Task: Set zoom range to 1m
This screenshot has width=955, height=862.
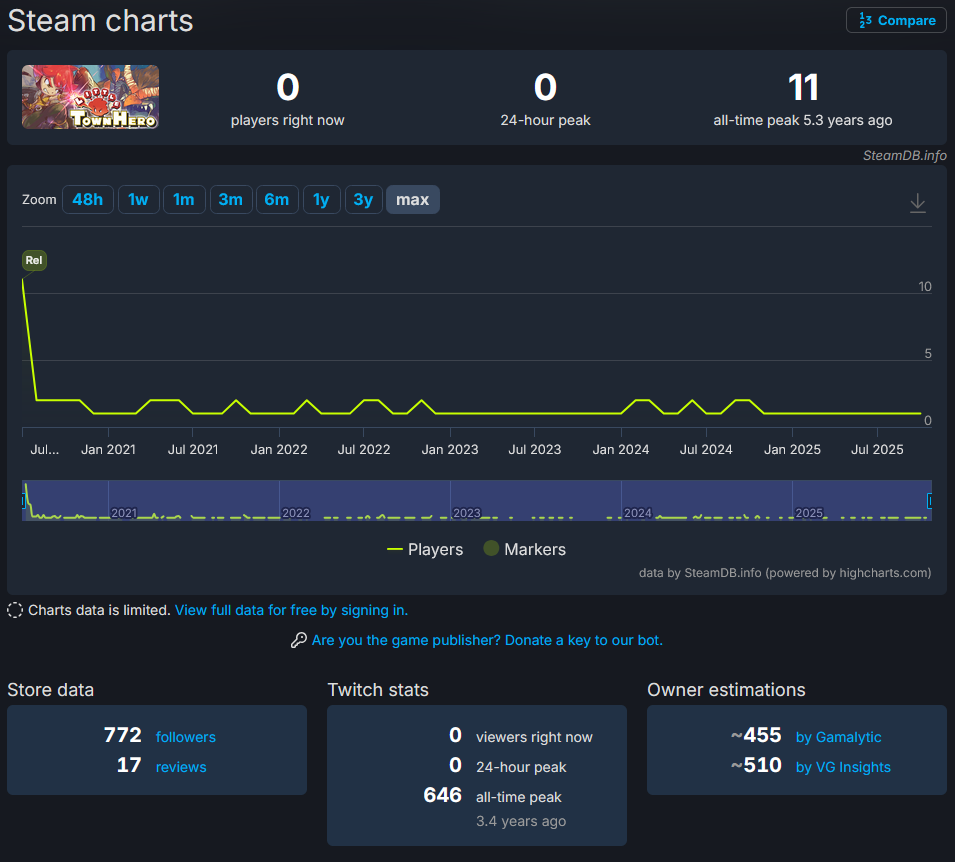Action: (184, 199)
